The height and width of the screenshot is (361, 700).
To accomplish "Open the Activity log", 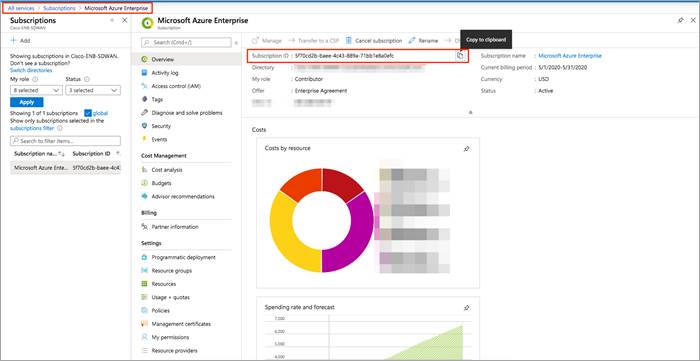I will (165, 73).
